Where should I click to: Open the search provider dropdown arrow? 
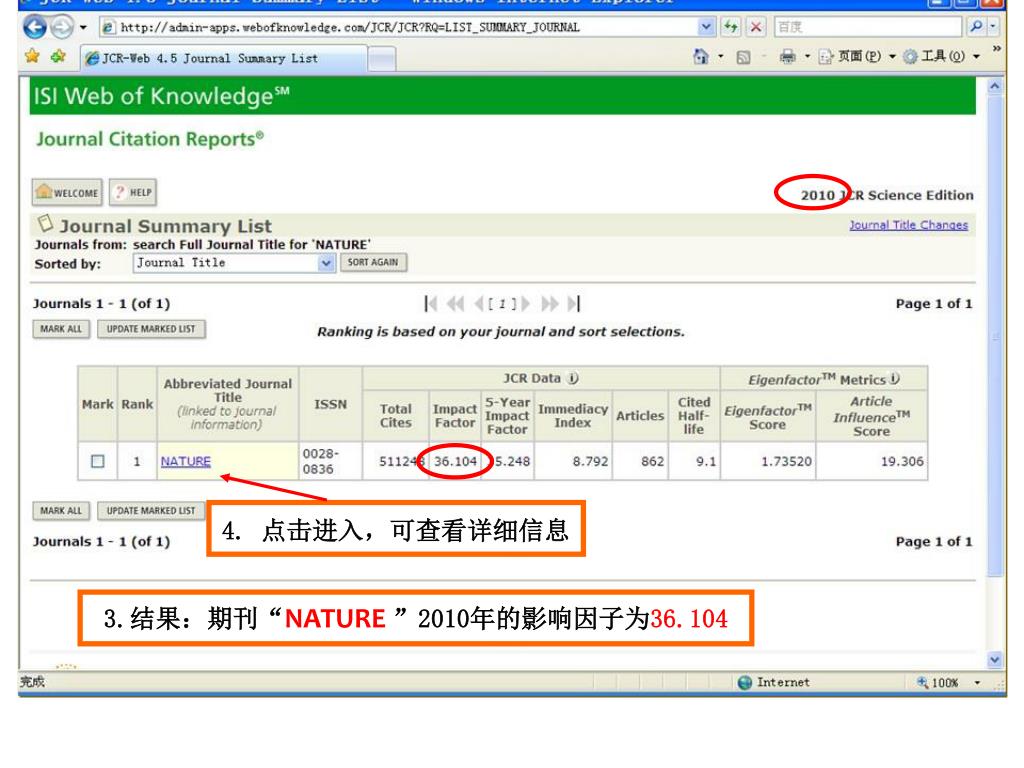point(993,27)
